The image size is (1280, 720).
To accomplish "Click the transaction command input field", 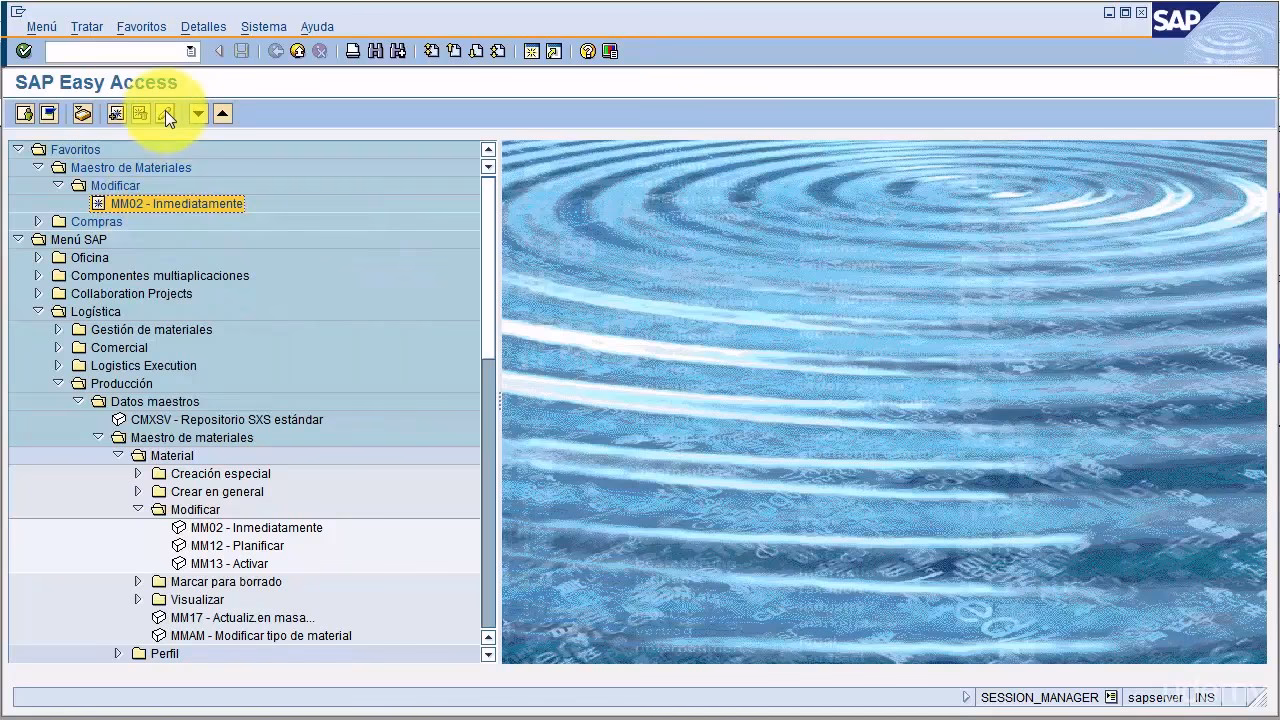I will (x=115, y=51).
